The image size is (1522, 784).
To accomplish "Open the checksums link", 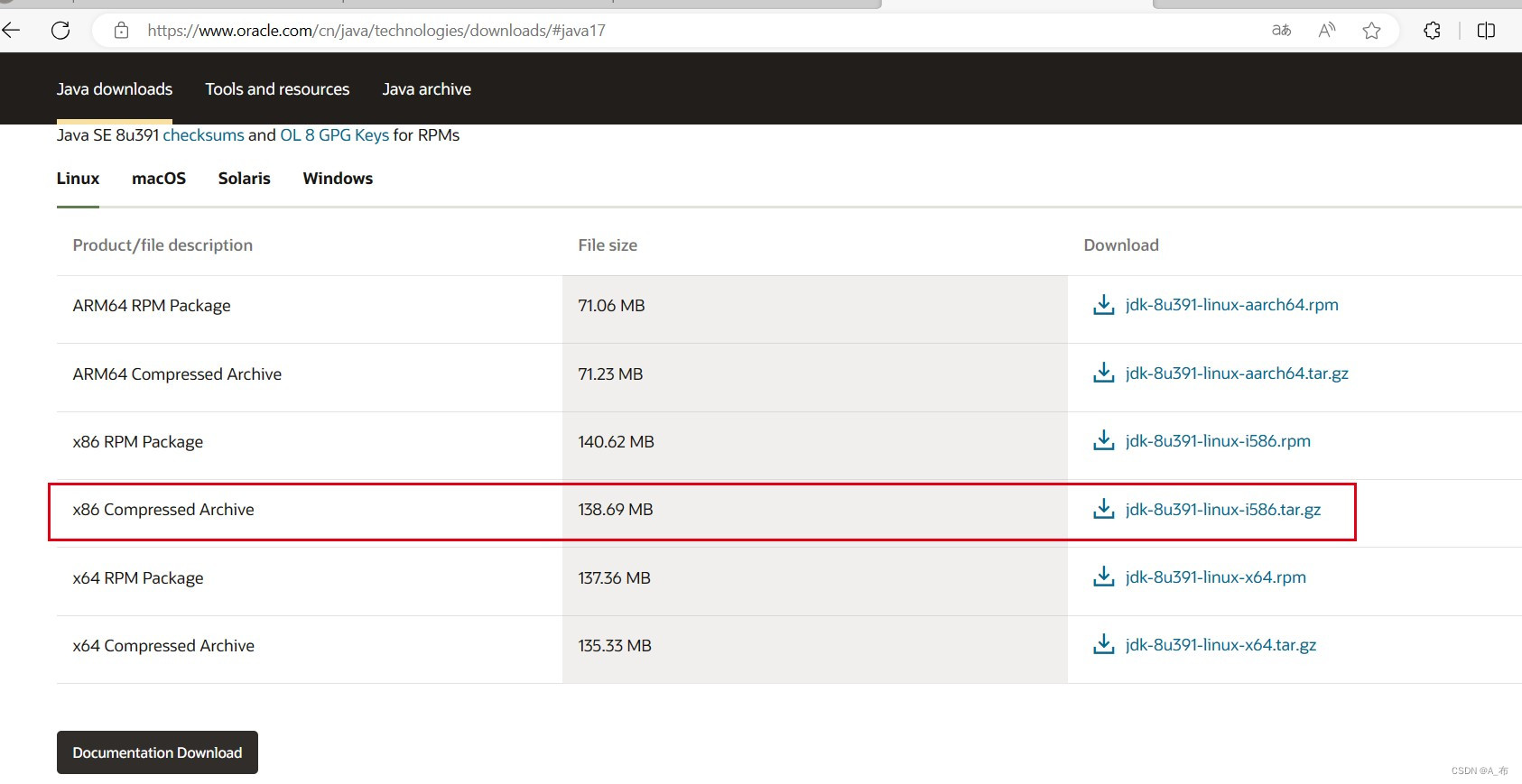I will [203, 135].
